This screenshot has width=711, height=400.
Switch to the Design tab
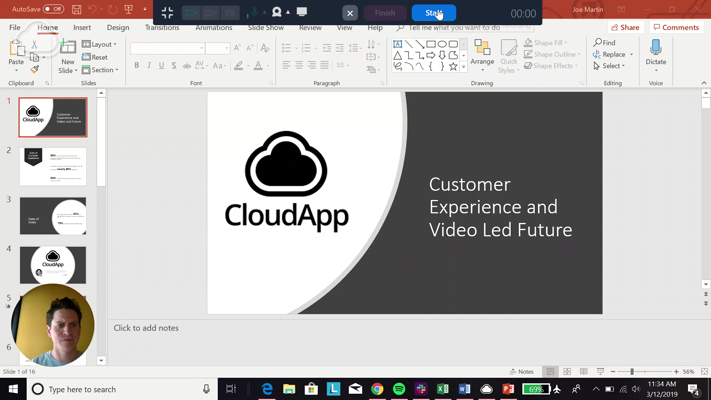(118, 28)
